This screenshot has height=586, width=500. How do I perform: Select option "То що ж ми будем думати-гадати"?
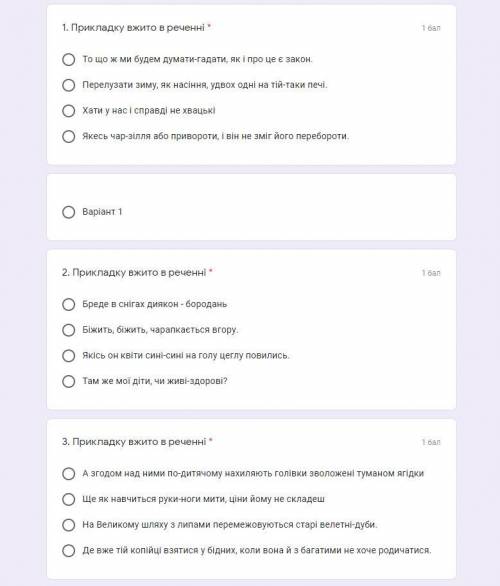[x=69, y=59]
